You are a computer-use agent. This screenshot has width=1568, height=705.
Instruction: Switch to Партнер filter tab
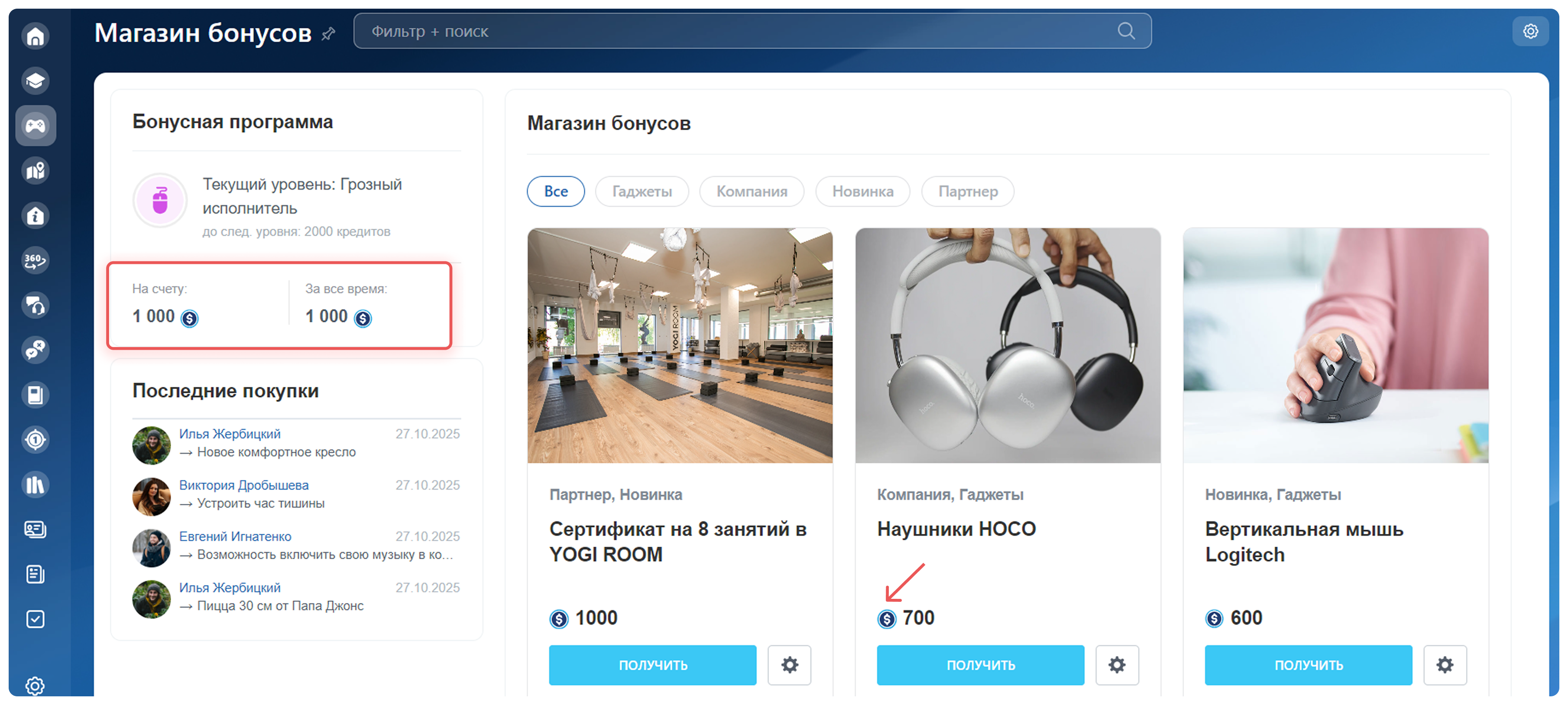967,191
